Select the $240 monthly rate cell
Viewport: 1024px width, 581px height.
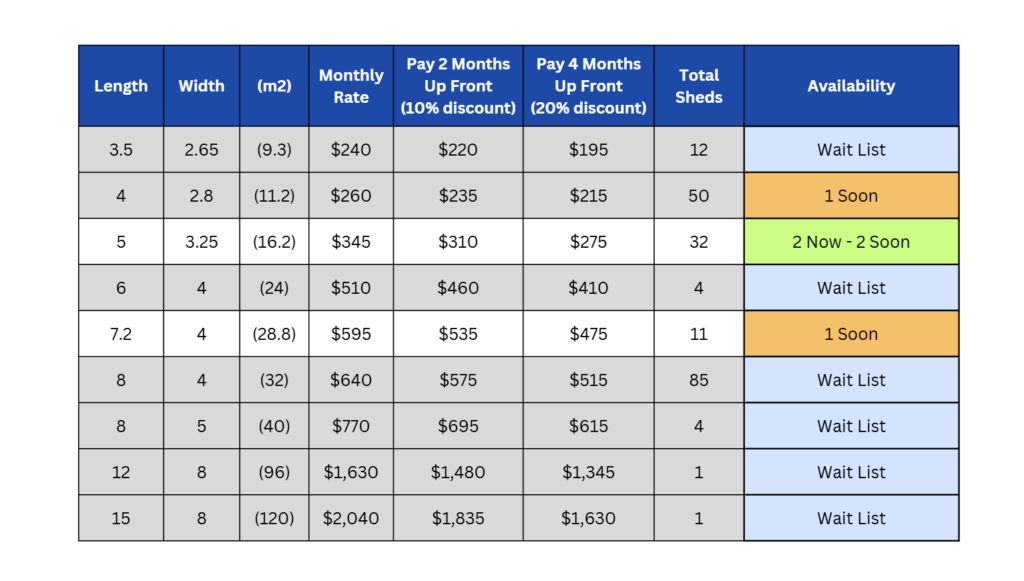pos(351,150)
